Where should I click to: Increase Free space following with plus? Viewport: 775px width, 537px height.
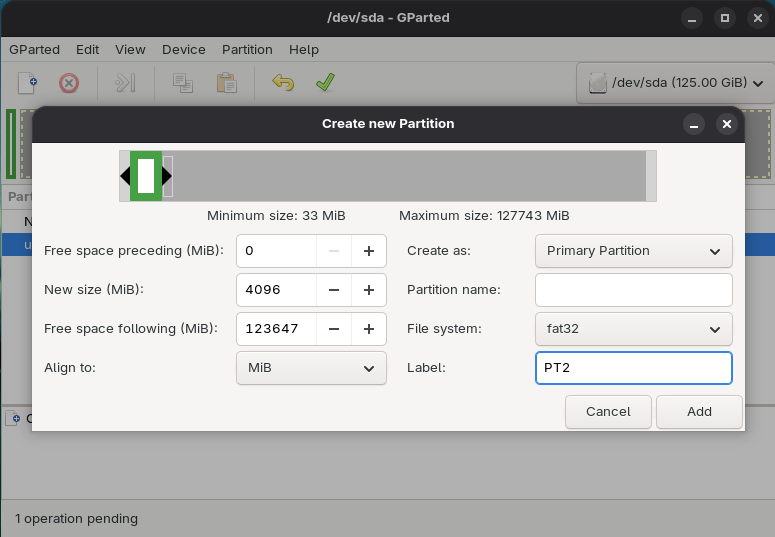coord(368,328)
